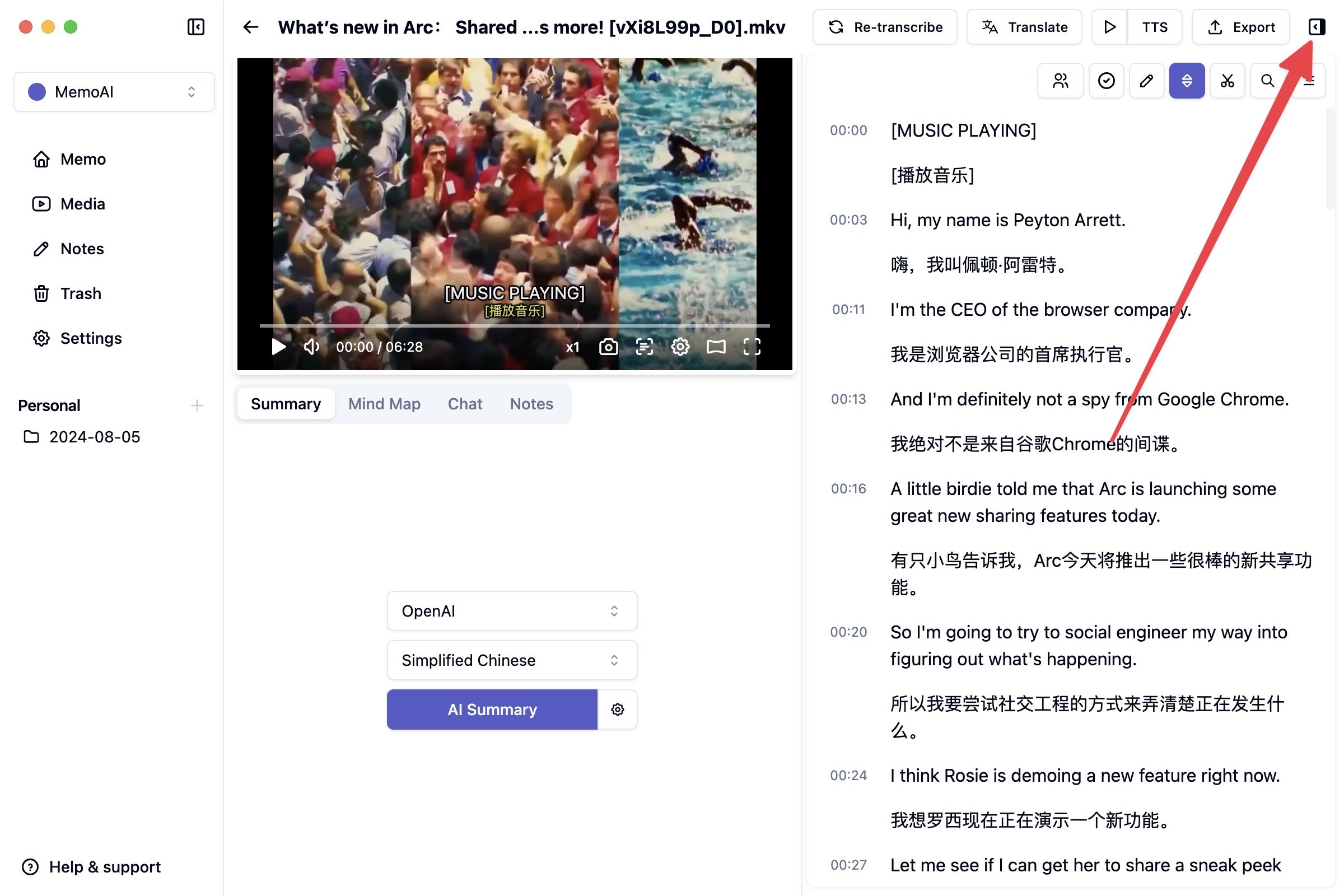Click the timestamp clock icon
Screen dimensions: 1344x896
(1106, 81)
